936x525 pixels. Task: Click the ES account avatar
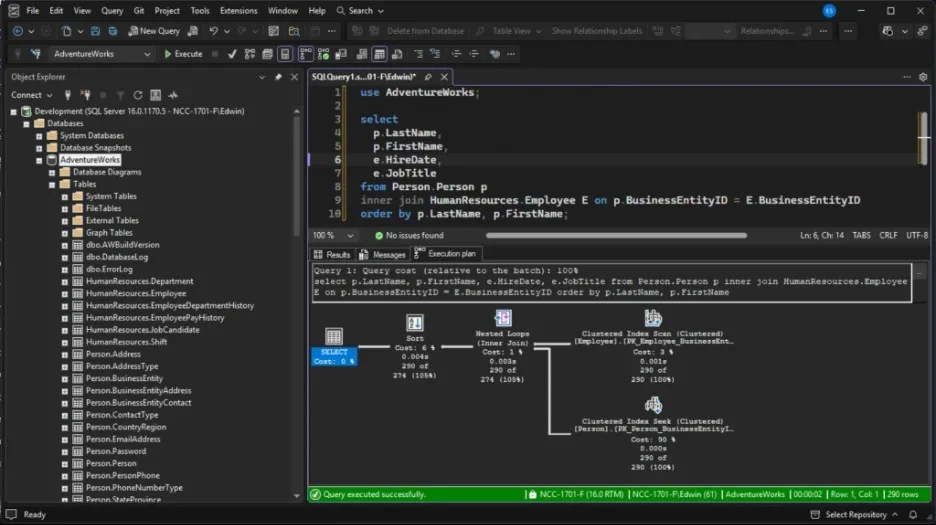click(829, 11)
